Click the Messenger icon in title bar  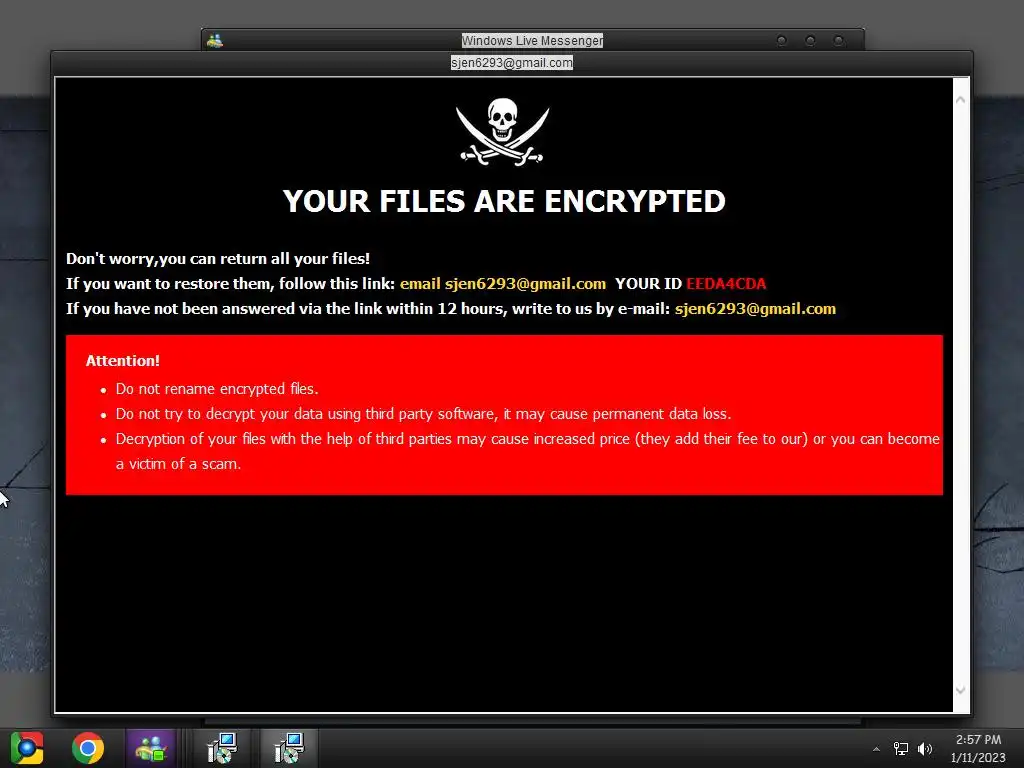(215, 40)
